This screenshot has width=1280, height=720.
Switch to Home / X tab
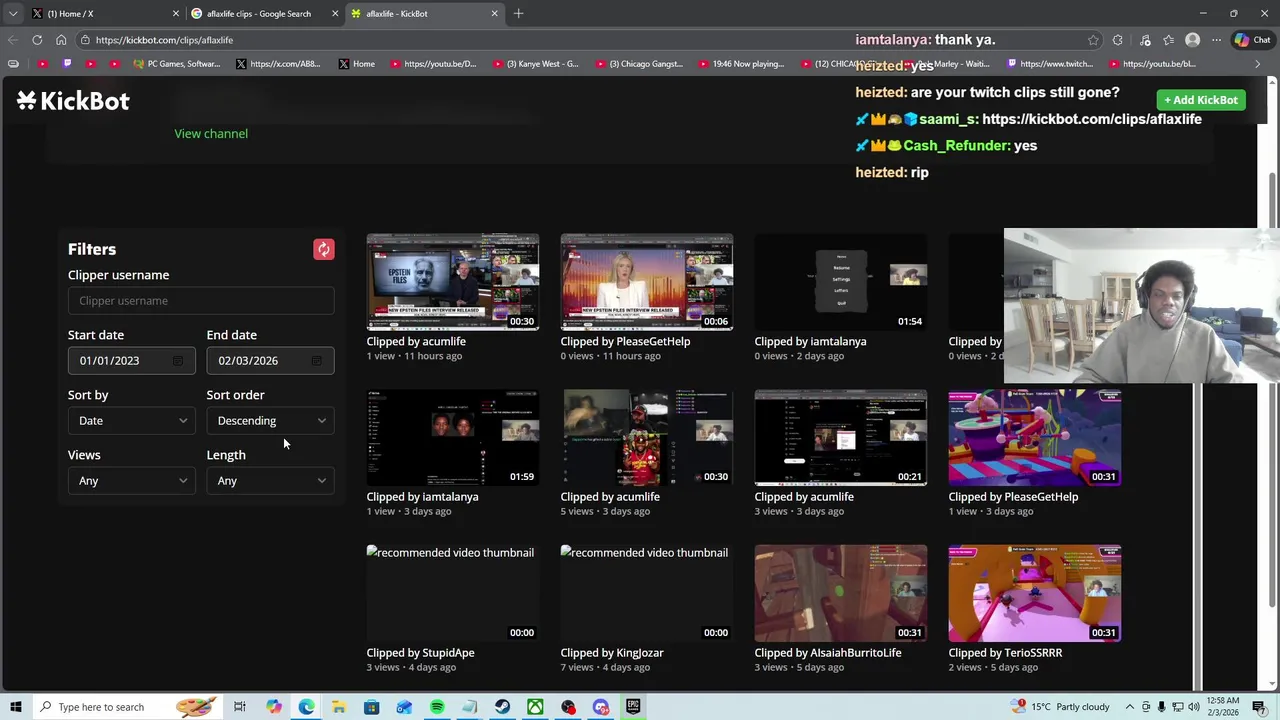click(x=107, y=14)
